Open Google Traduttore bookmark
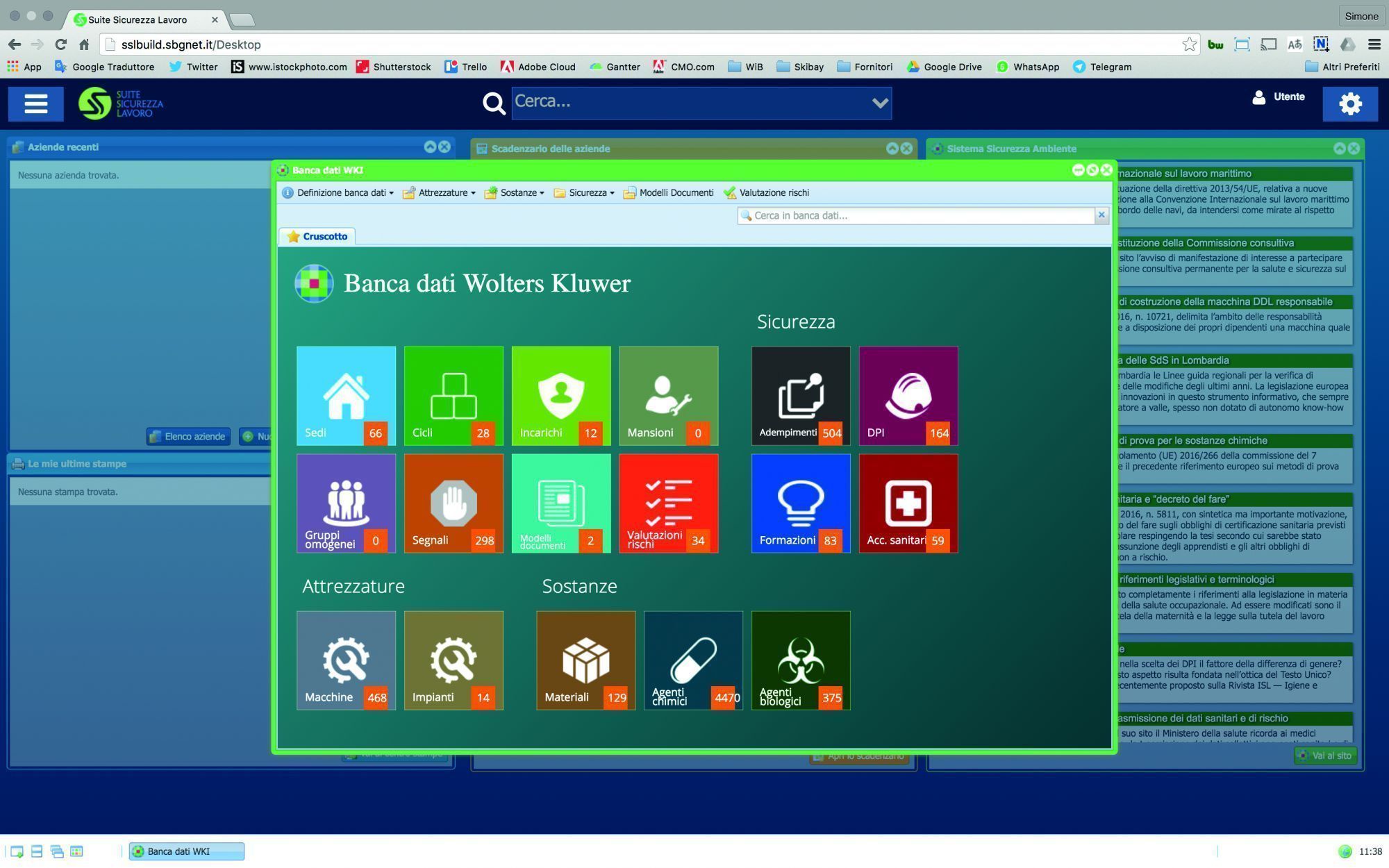Screen dimensions: 1389x868 104,67
